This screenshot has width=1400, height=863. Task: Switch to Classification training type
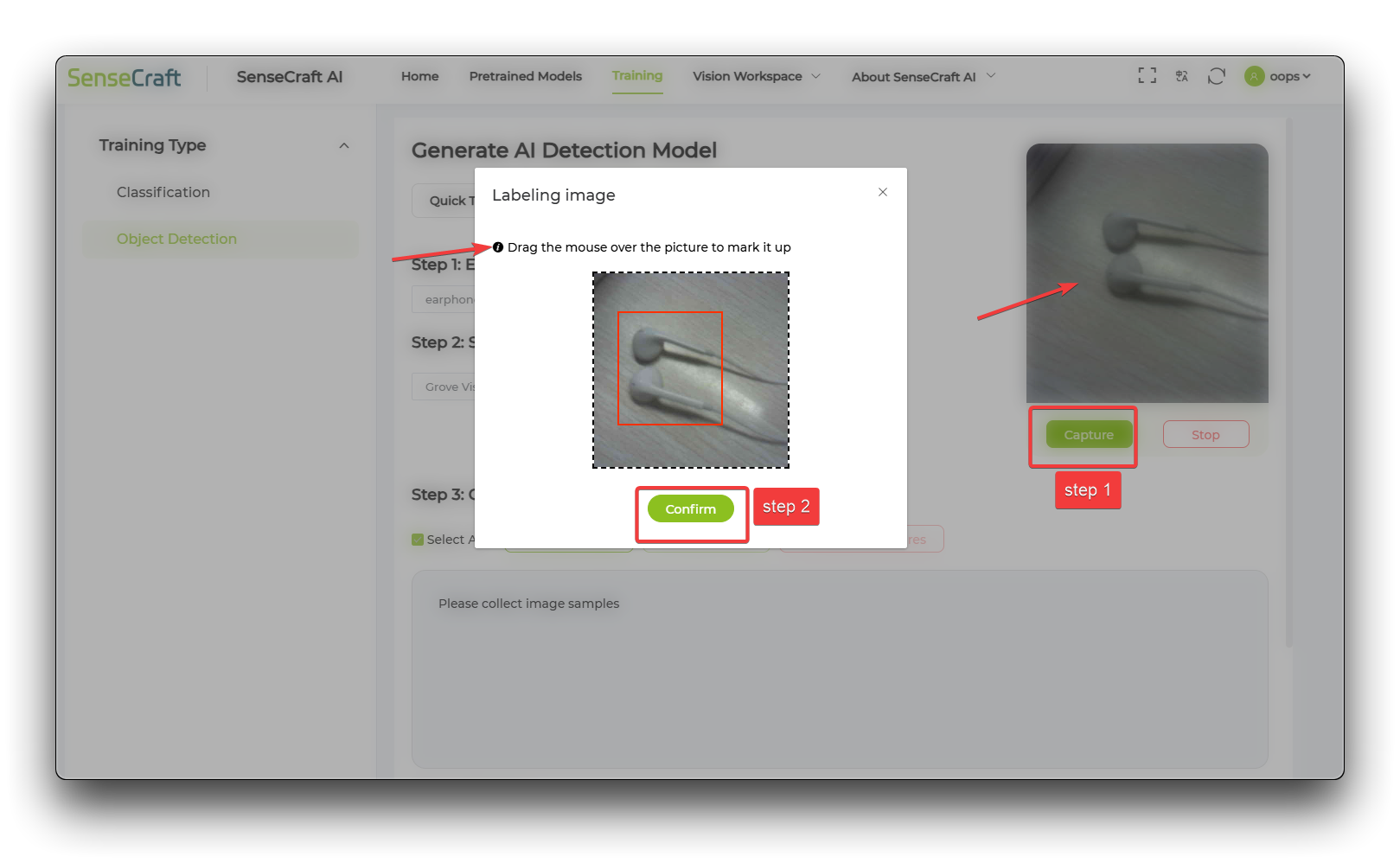[163, 192]
